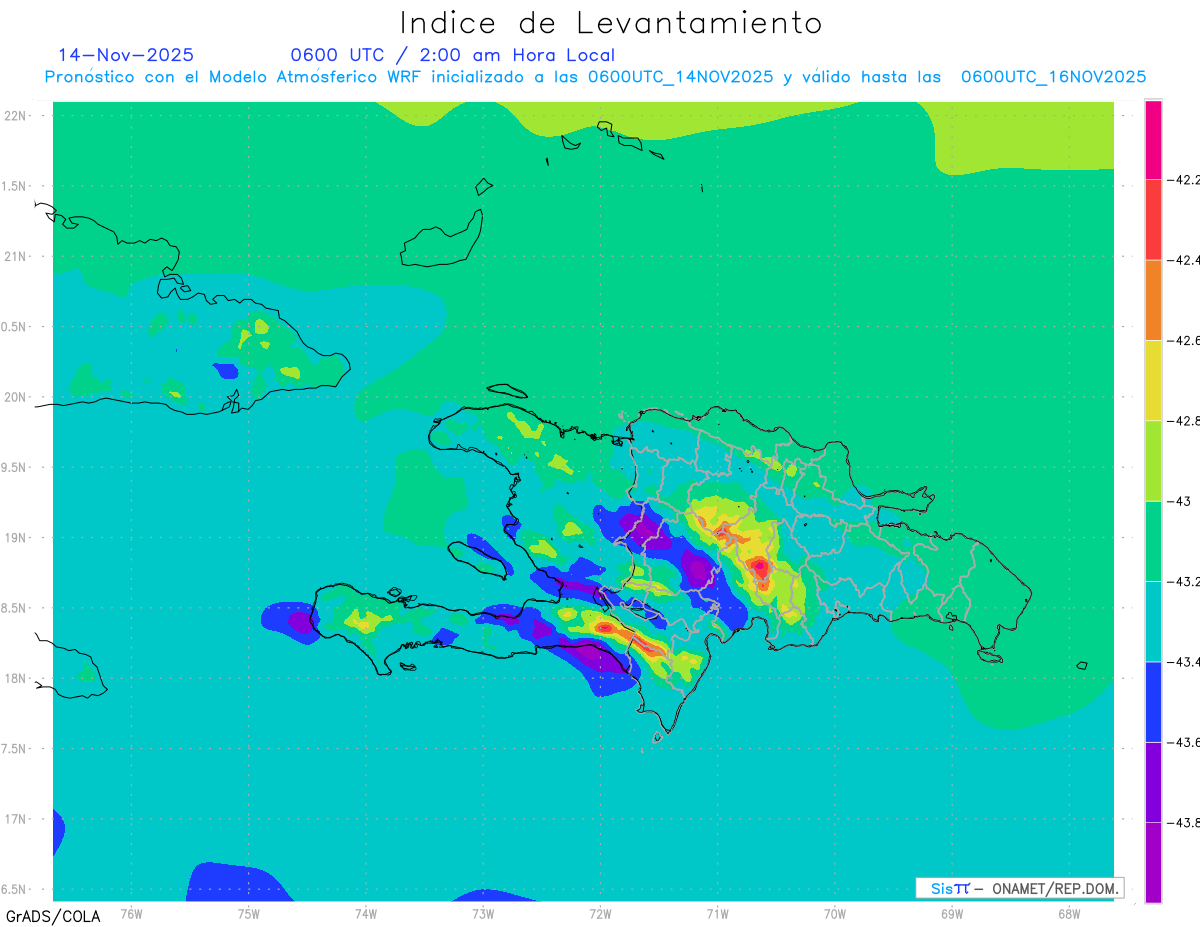Click the '75W' longitude label
The height and width of the screenshot is (927, 1200).
point(249,913)
